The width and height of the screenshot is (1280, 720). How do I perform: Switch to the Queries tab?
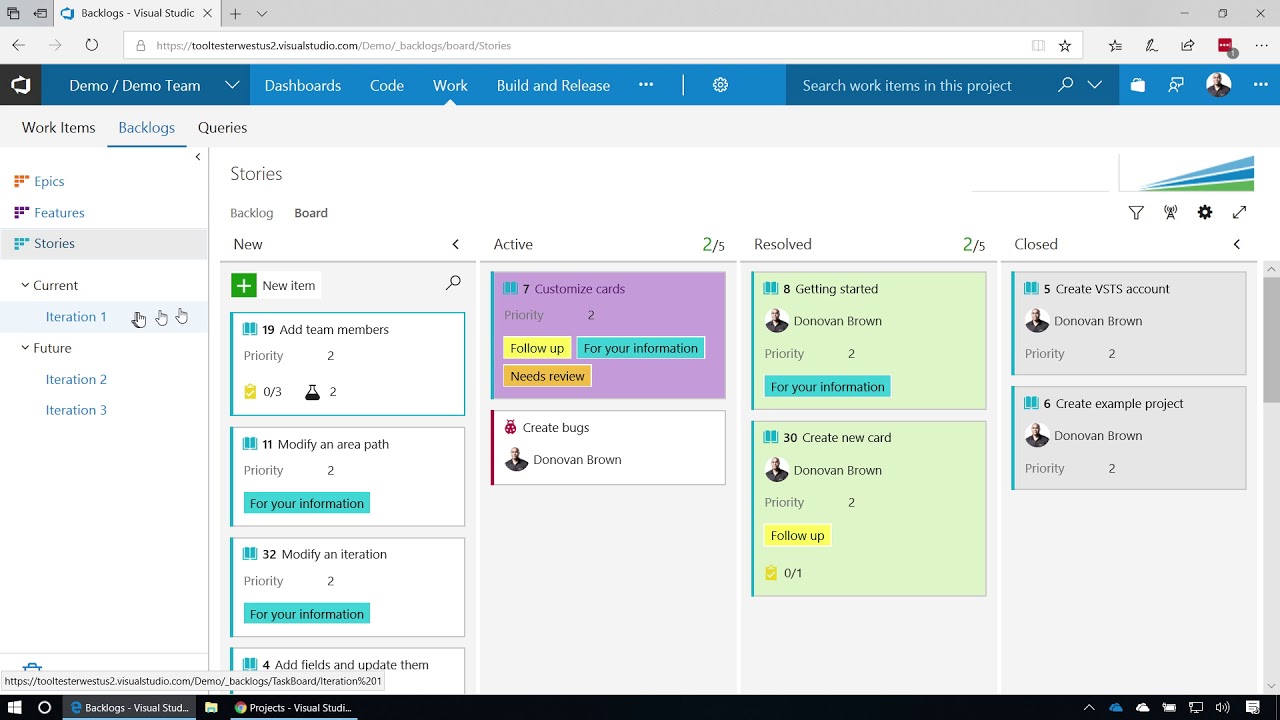(x=222, y=127)
